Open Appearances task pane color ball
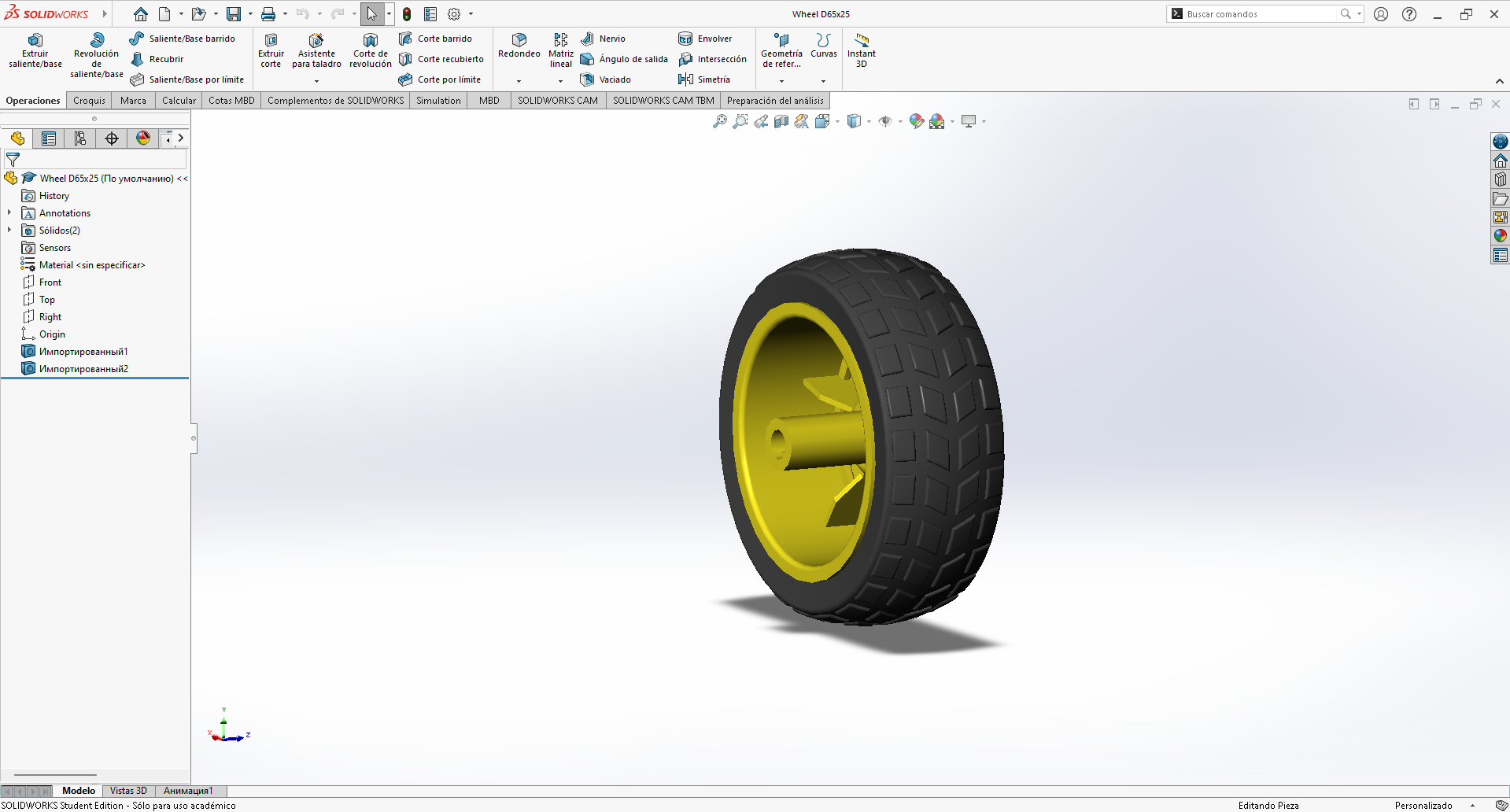This screenshot has width=1510, height=812. (1501, 236)
